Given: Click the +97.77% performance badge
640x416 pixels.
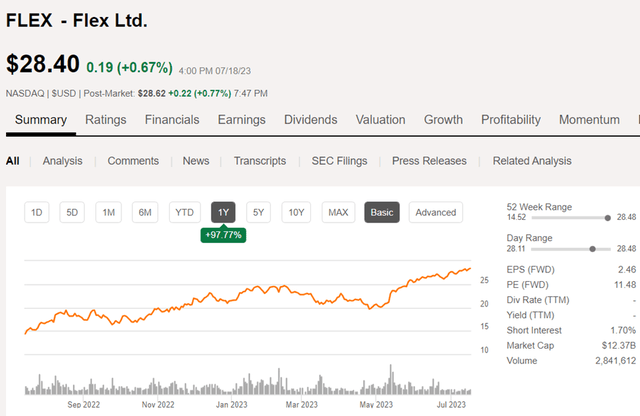Looking at the screenshot, I should click(x=223, y=235).
